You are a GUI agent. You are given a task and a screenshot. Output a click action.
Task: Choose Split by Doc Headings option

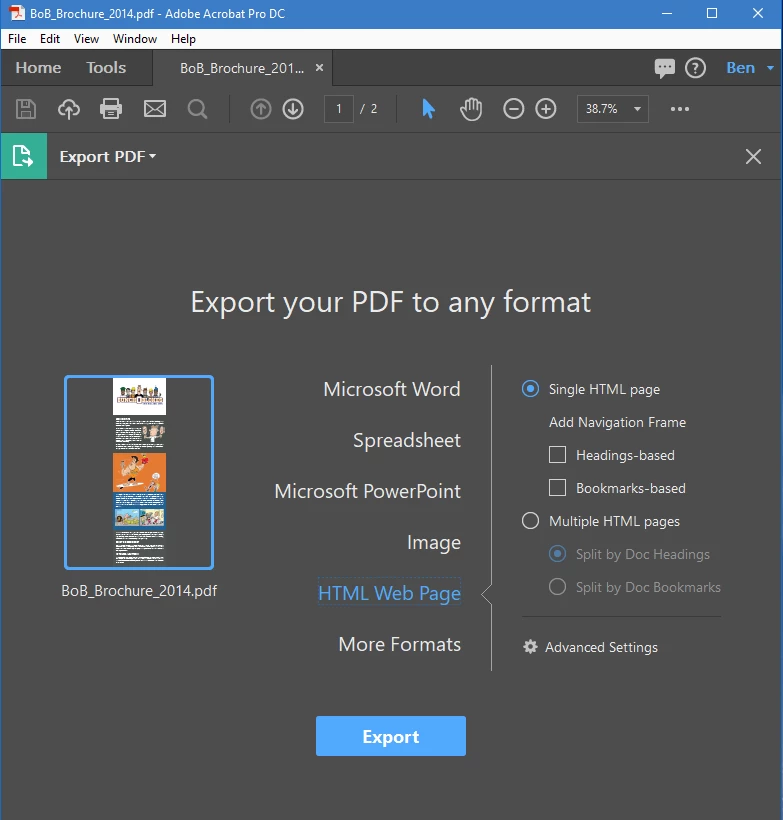pos(558,554)
